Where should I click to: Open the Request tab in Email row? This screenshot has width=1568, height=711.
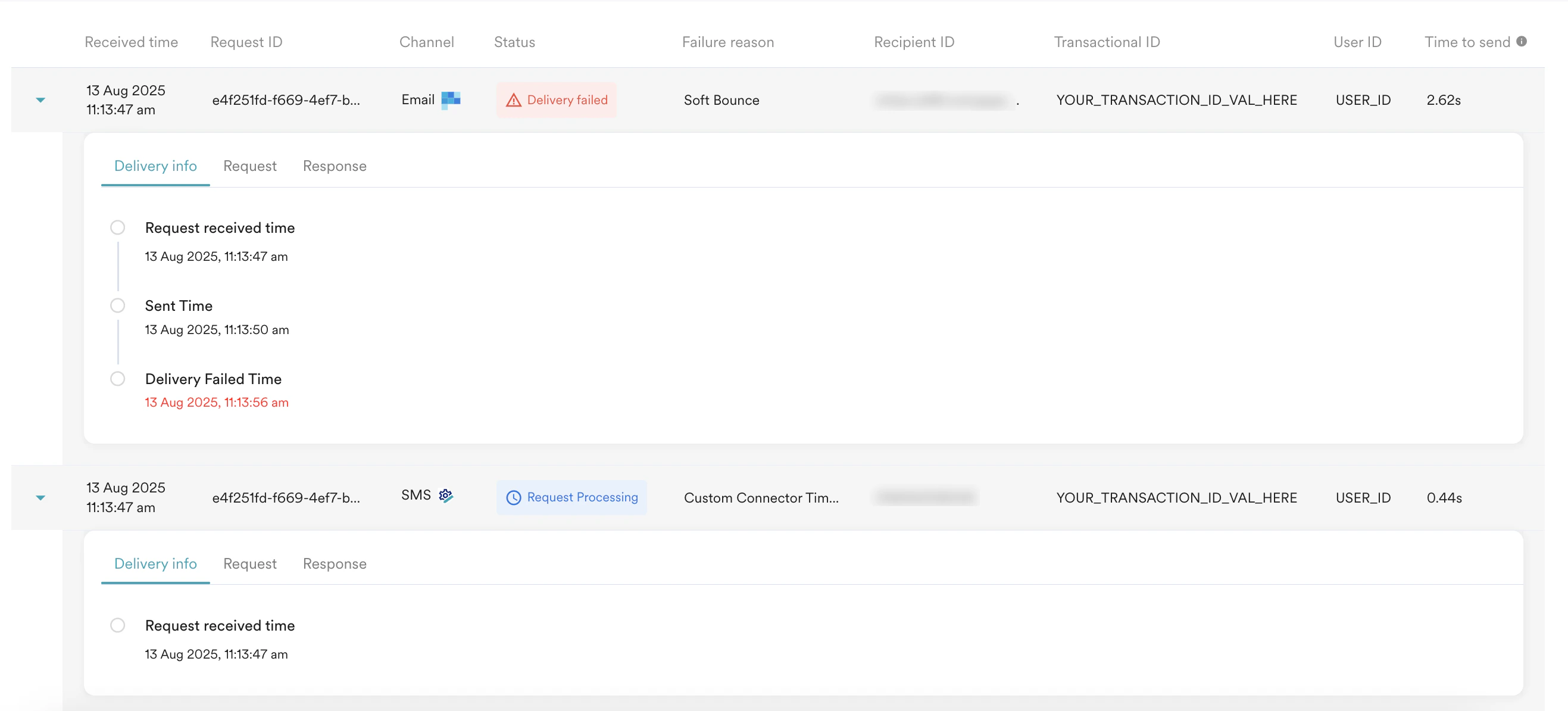[x=249, y=166]
